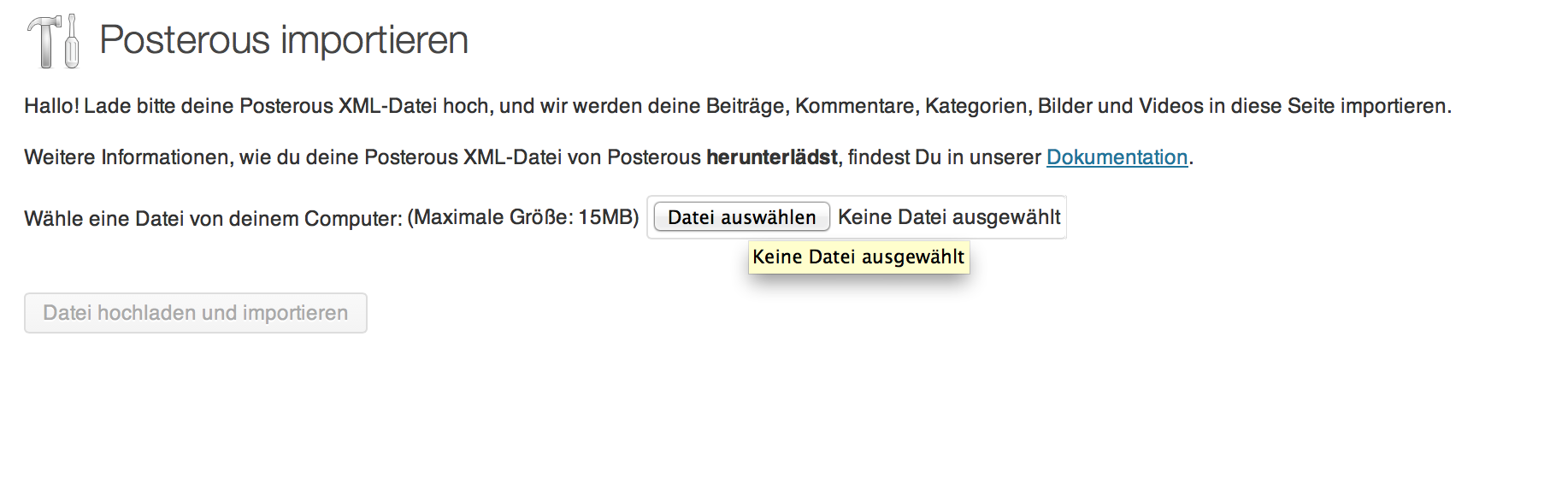Viewport: 1568px width, 496px height.
Task: Click the hammer and screwdriver tools icon
Action: [53, 41]
